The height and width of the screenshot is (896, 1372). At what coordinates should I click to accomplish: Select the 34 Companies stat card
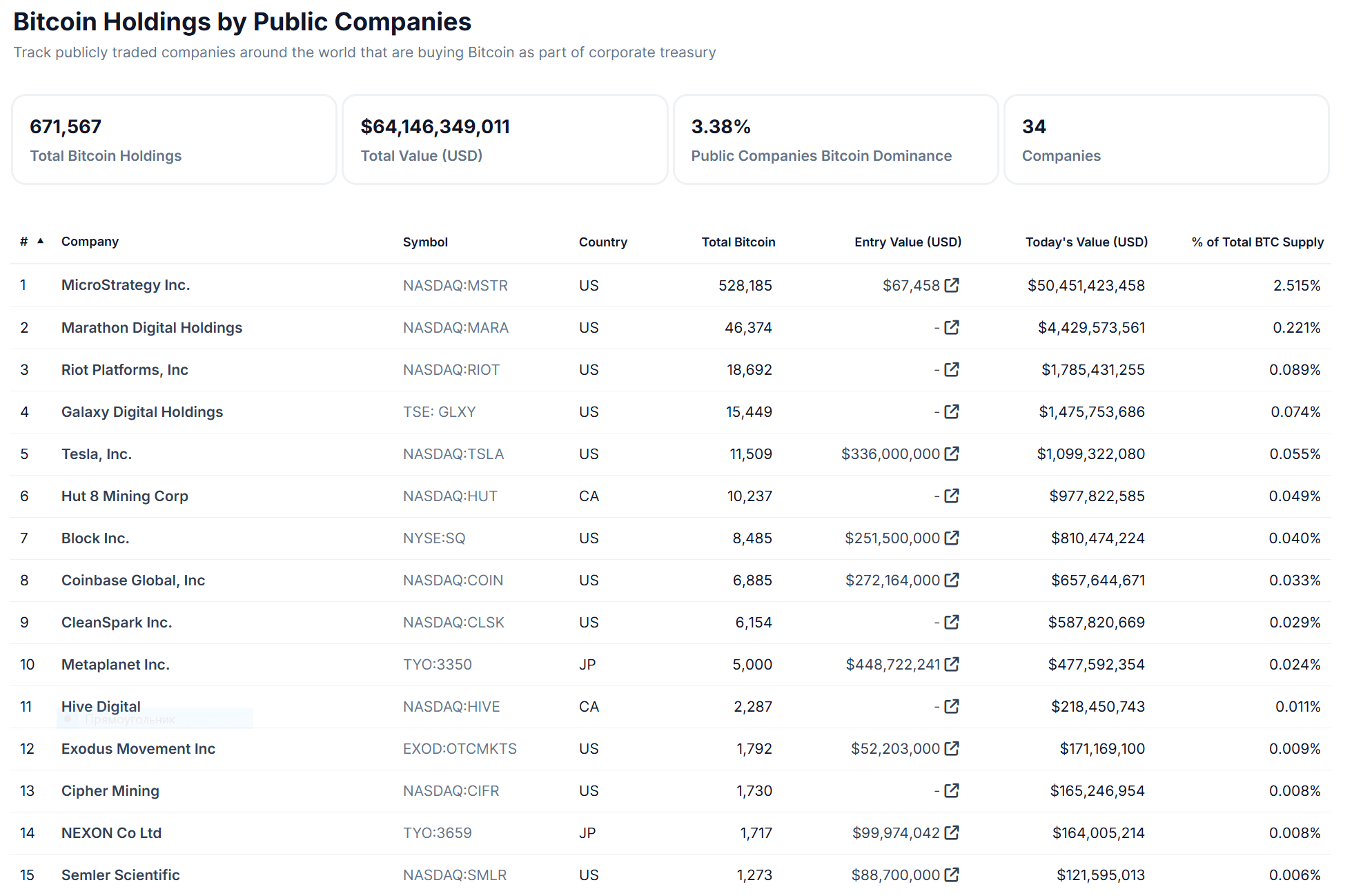tap(1166, 139)
